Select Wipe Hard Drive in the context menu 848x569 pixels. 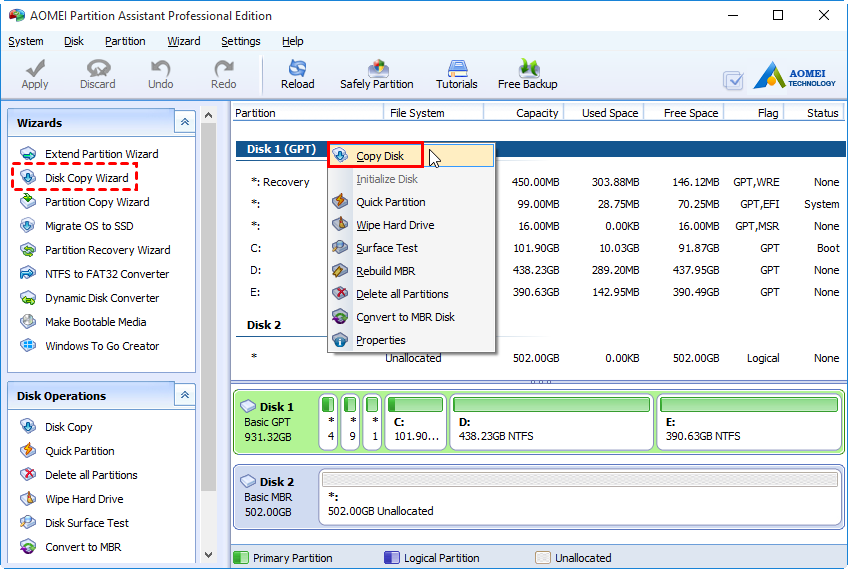pyautogui.click(x=411, y=225)
